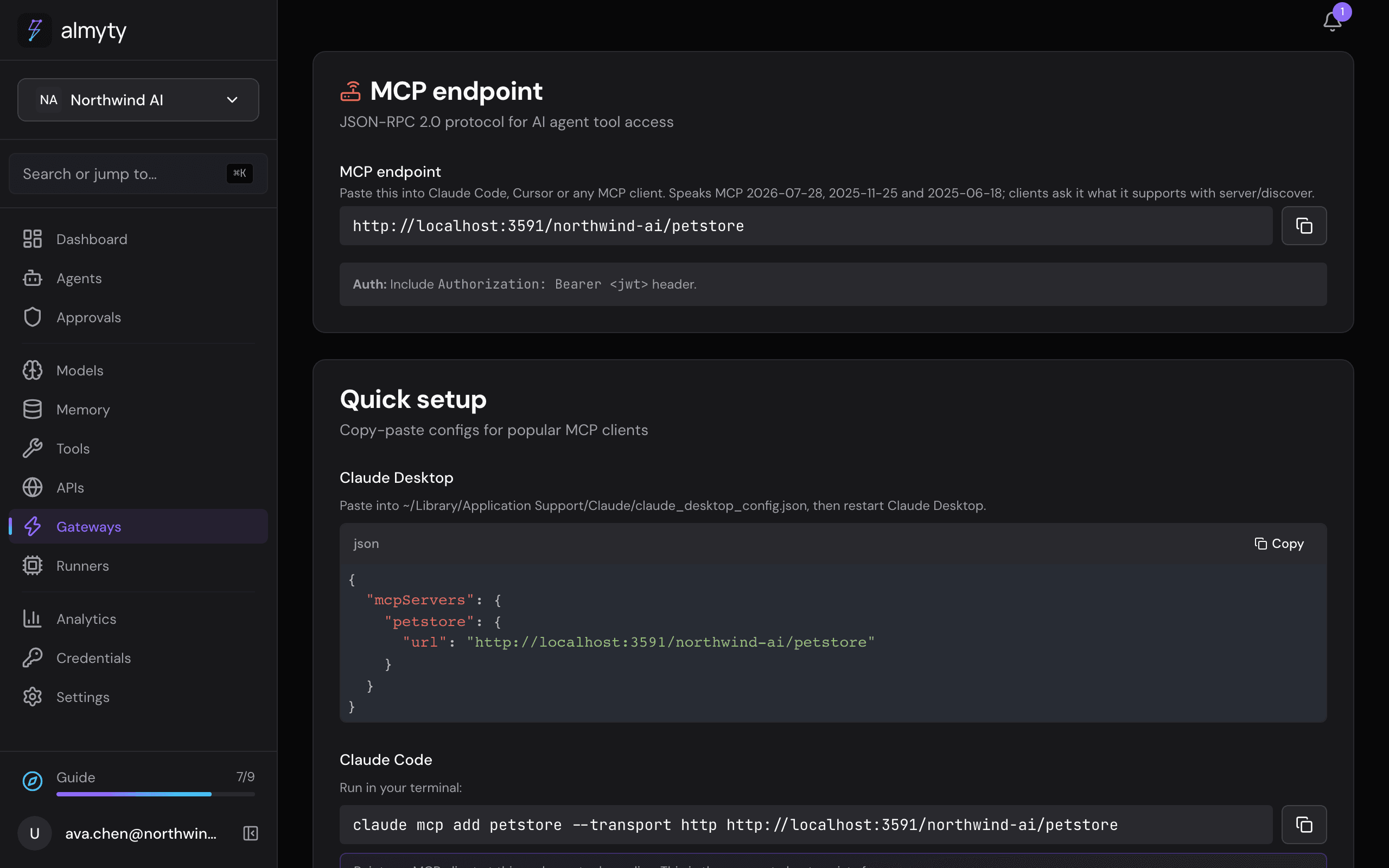Image resolution: width=1389 pixels, height=868 pixels.
Task: Click the Tools wrench icon
Action: pyautogui.click(x=32, y=448)
